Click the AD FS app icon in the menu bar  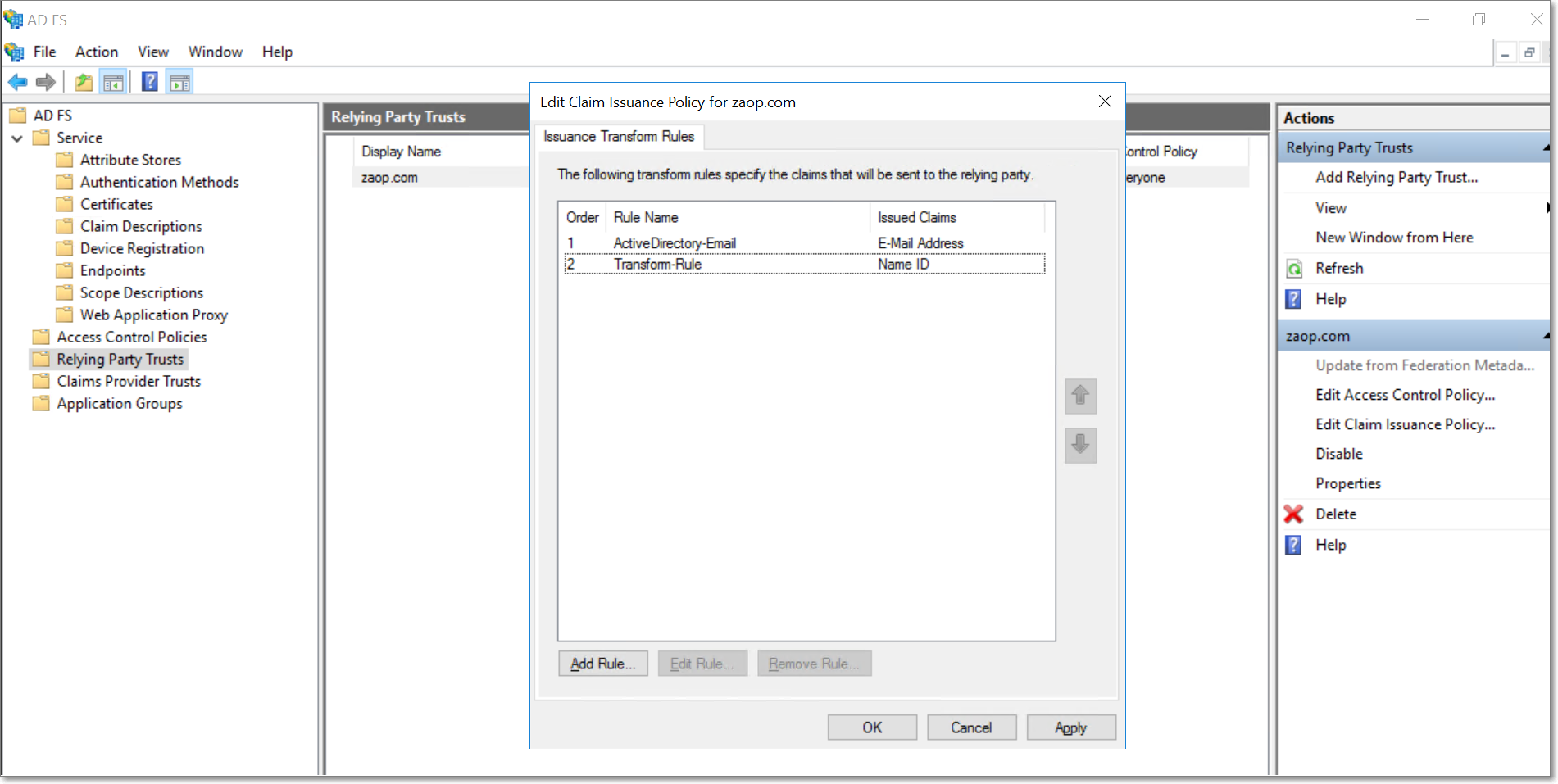click(14, 52)
